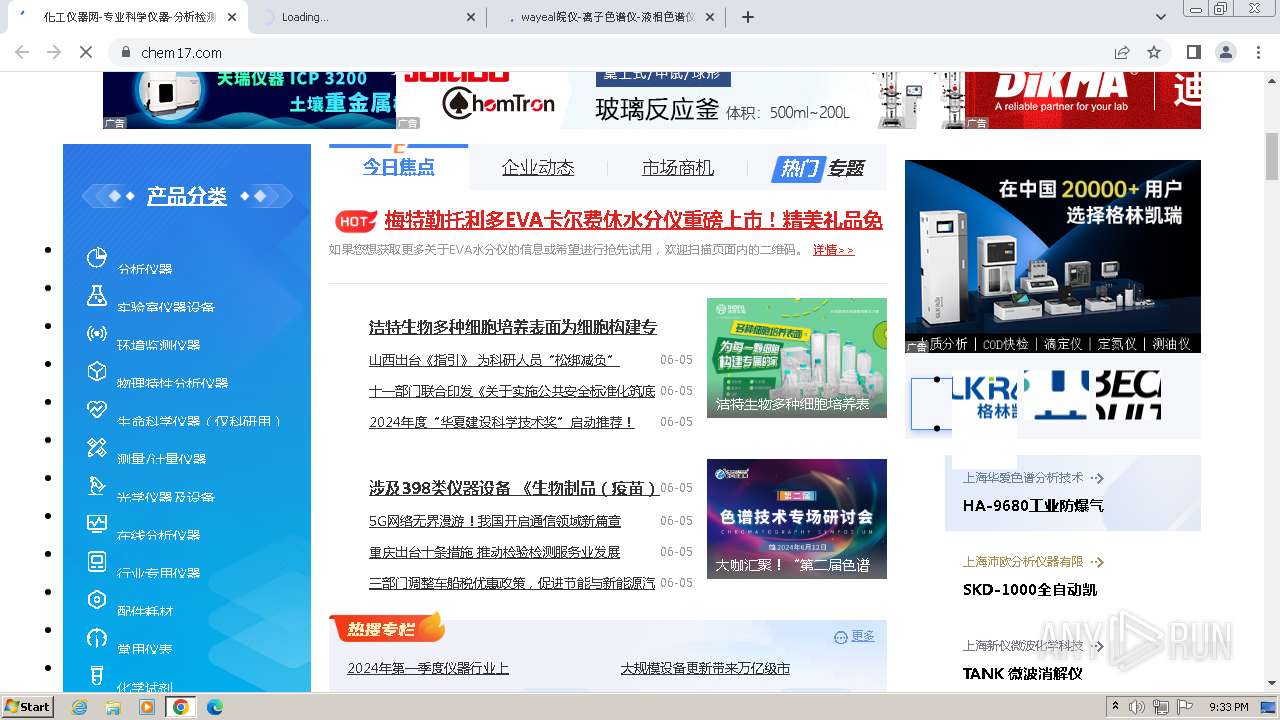Open the 天瑞仪器 ICP 3200 banner ad
This screenshot has width=1280, height=720.
point(249,100)
